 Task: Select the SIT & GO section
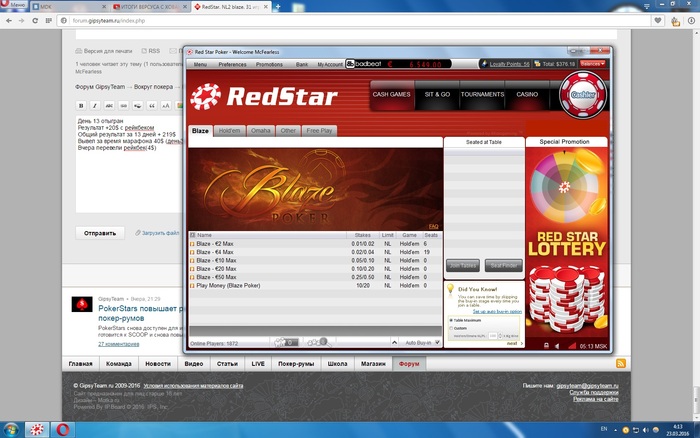[x=437, y=95]
